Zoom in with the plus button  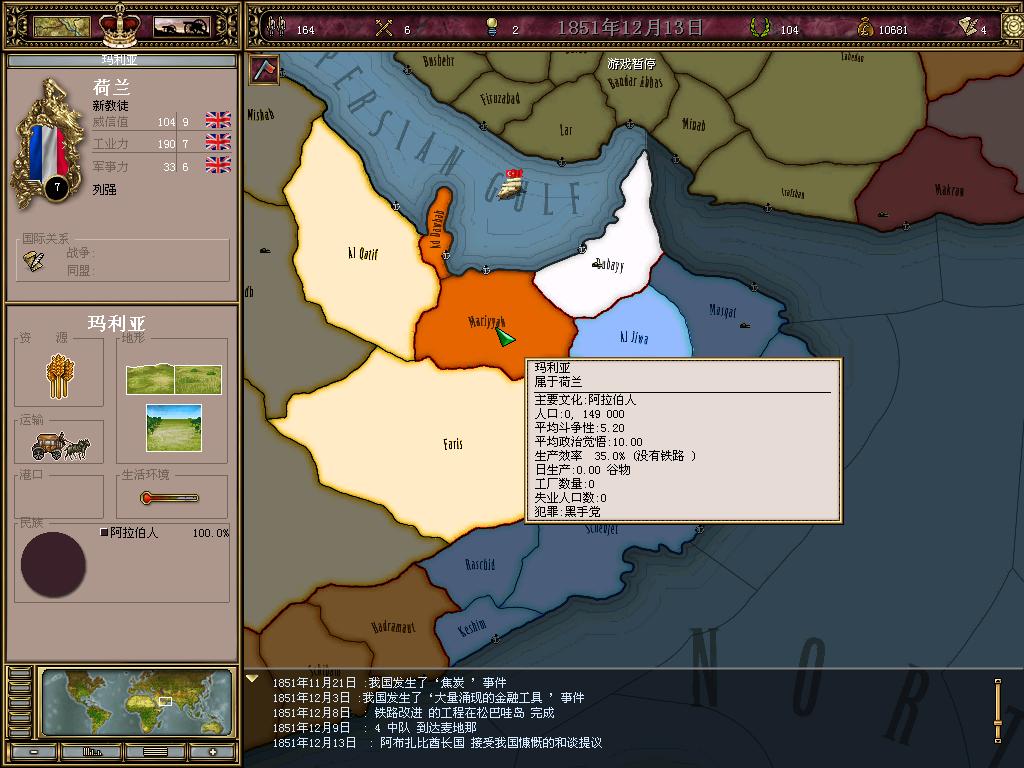click(x=212, y=752)
